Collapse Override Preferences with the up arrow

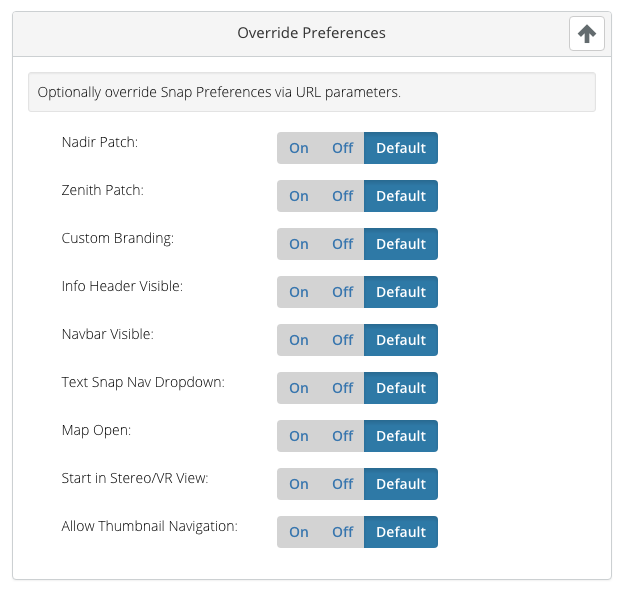(586, 33)
